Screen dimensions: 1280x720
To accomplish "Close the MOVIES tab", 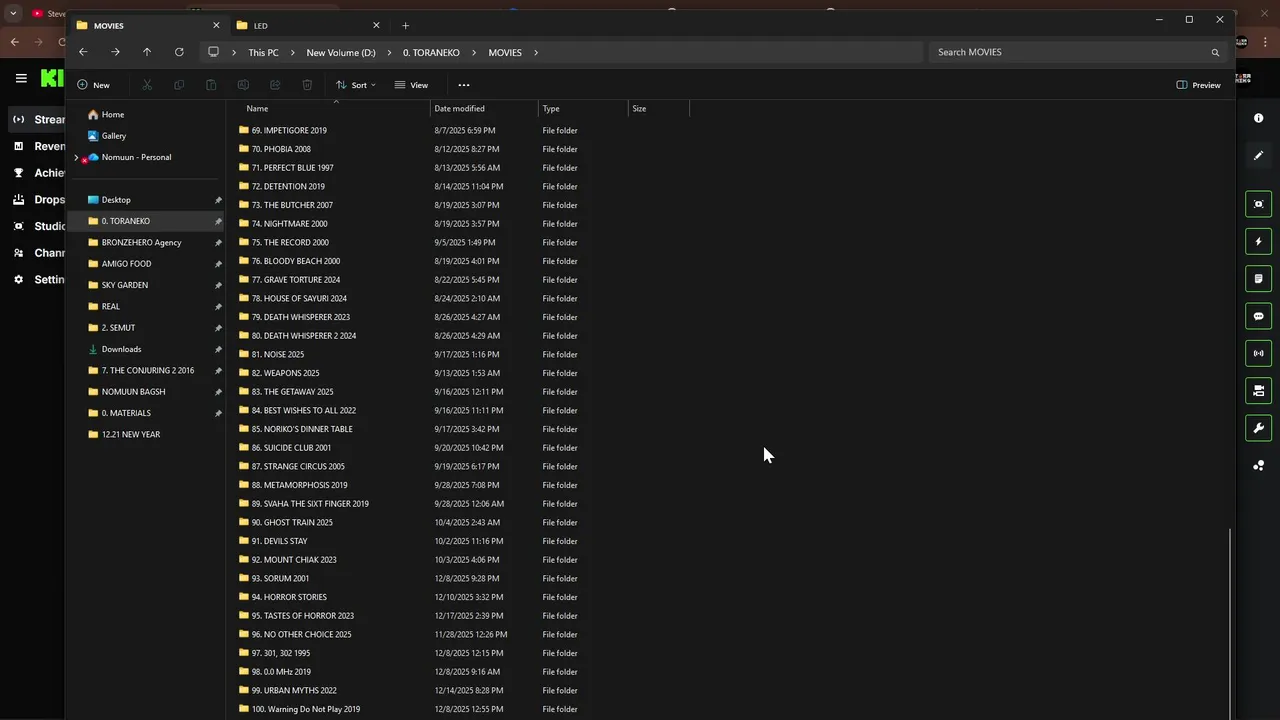I will (216, 25).
